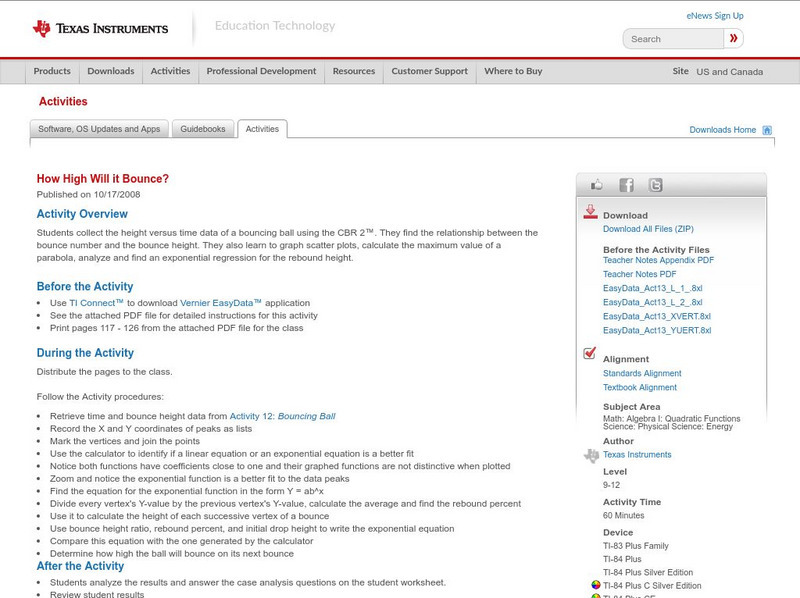Click the Activity Overview heading
800x598 pixels.
pos(82,214)
